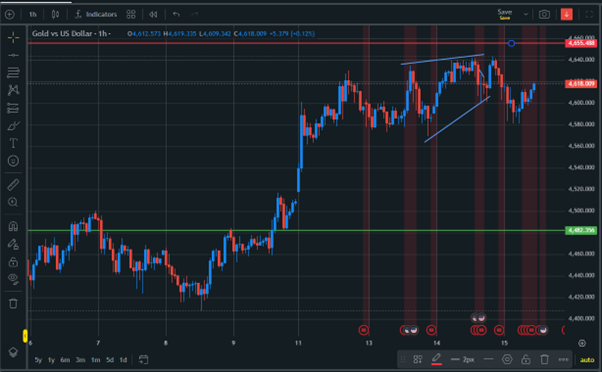Save the chart layout
602x372 pixels.
[504, 14]
